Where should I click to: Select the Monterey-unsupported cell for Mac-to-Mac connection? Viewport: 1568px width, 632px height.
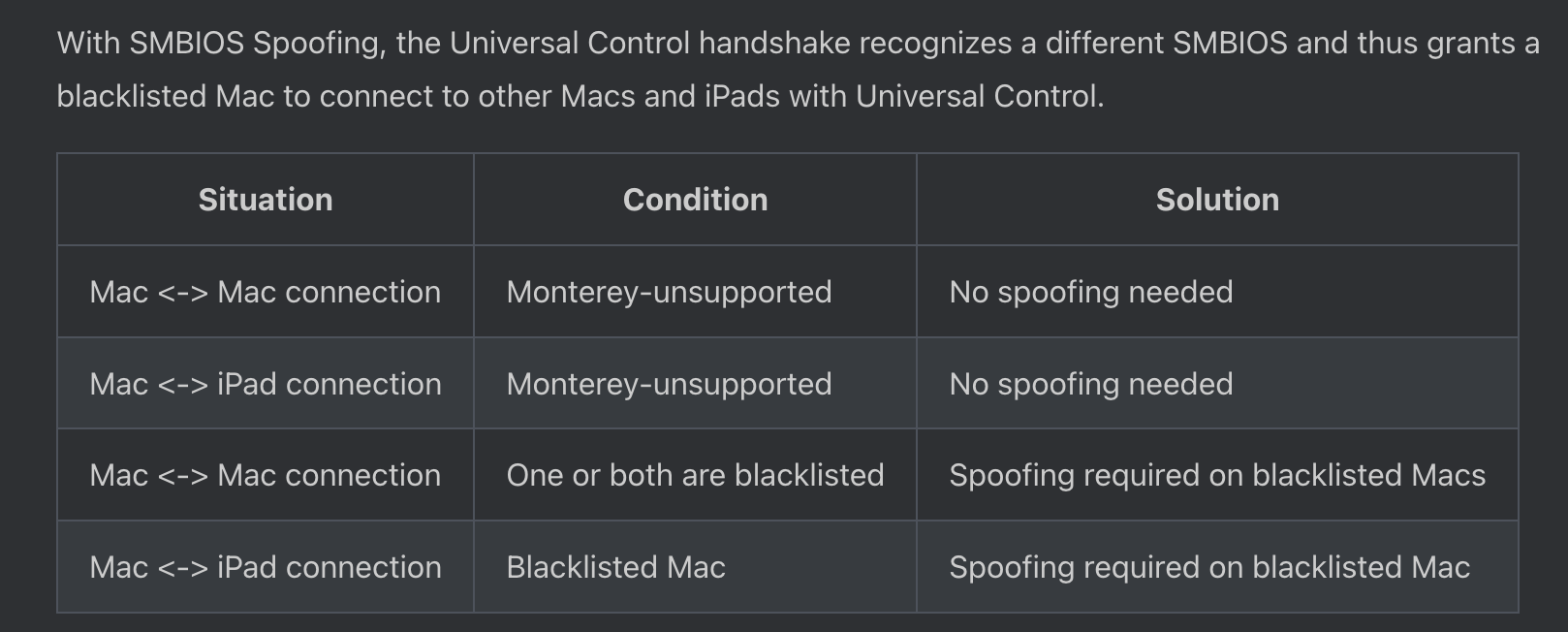point(669,292)
